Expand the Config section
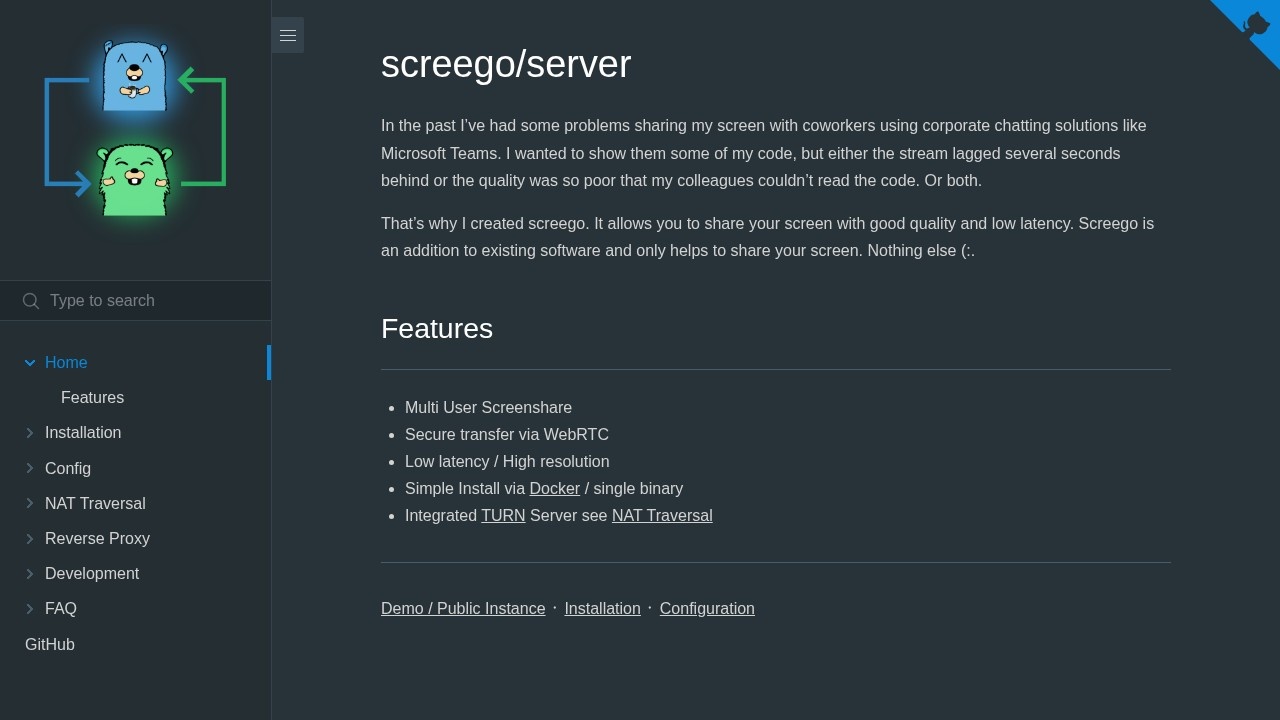 point(29,468)
